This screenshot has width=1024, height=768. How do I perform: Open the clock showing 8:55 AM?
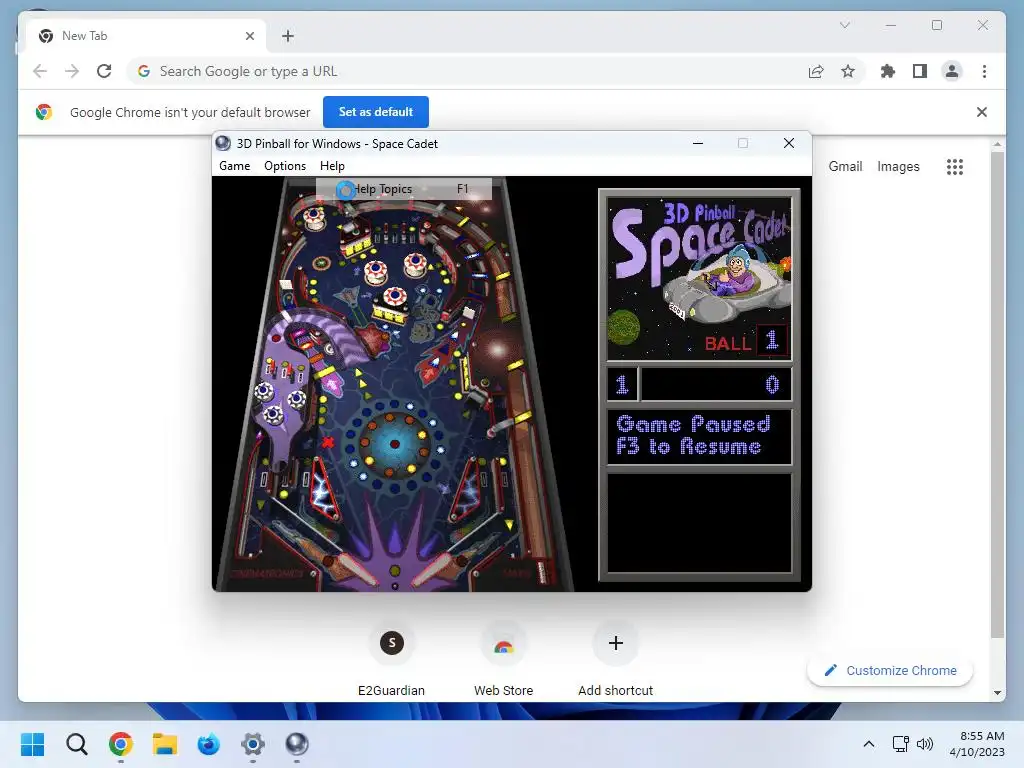coord(977,744)
